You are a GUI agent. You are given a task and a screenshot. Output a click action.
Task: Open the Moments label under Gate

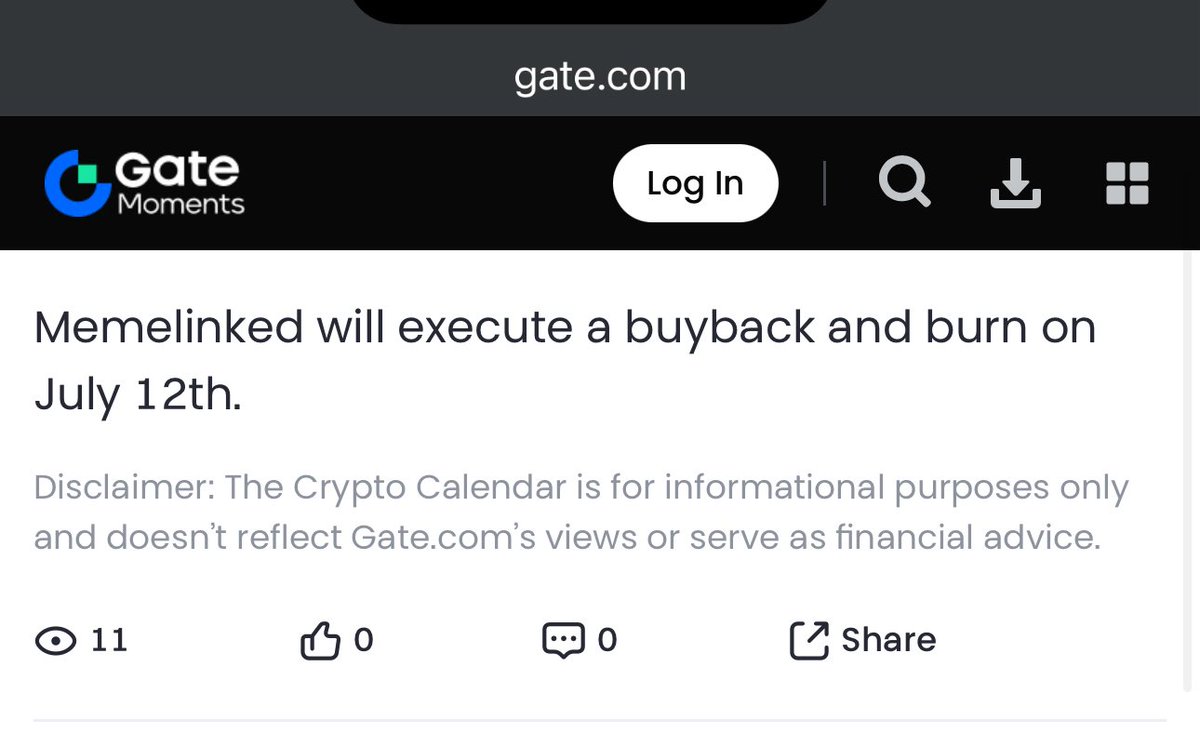pyautogui.click(x=181, y=204)
